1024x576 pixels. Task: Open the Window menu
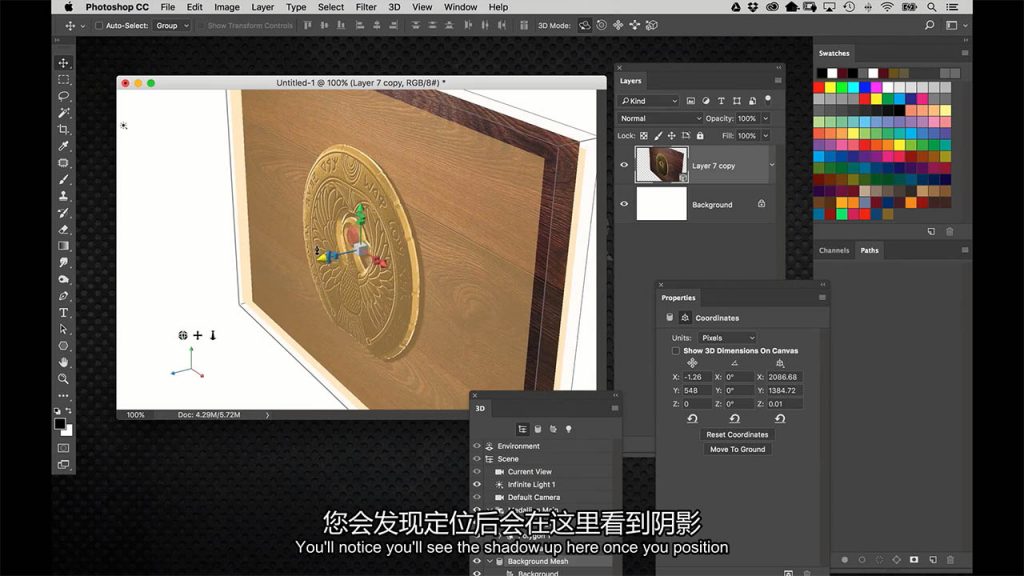pos(460,7)
